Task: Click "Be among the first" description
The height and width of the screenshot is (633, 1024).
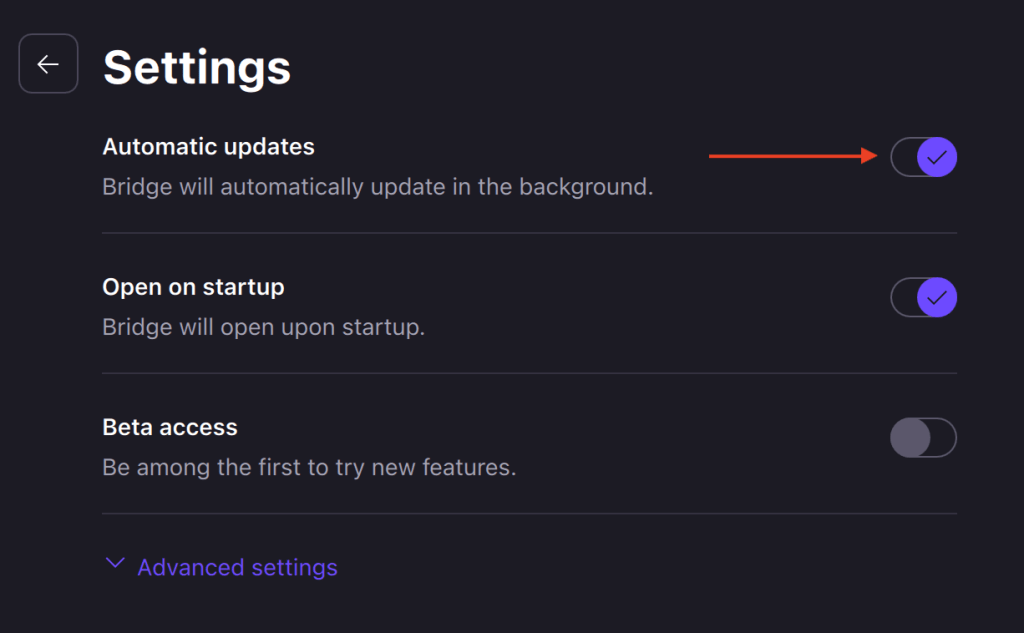Action: [309, 467]
